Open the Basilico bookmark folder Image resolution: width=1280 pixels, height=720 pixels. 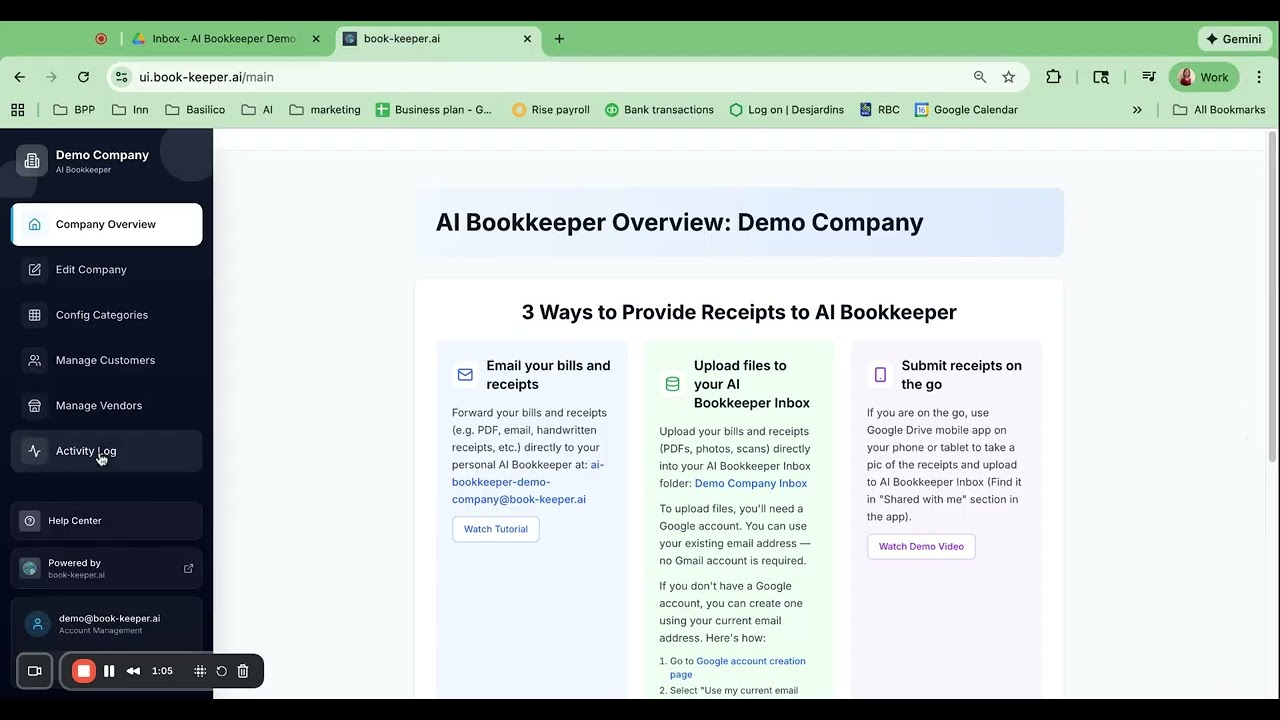[195, 110]
